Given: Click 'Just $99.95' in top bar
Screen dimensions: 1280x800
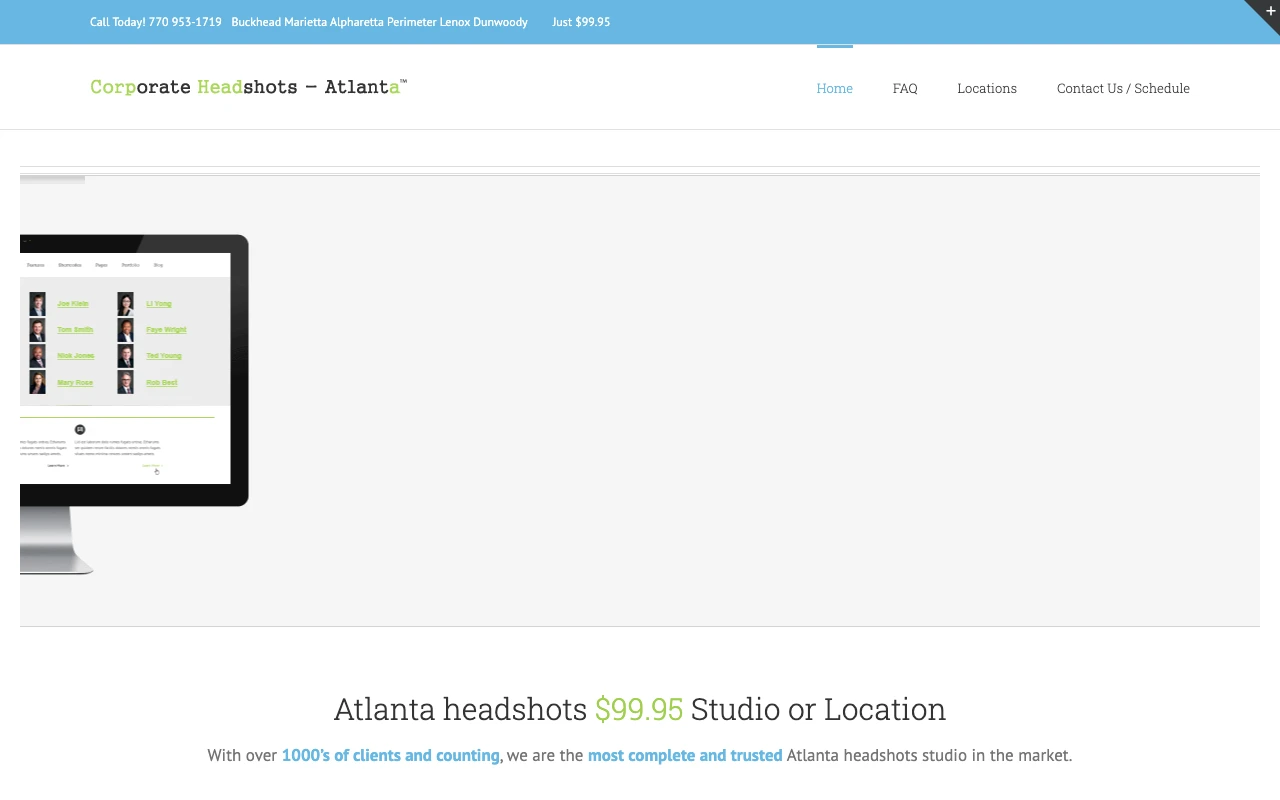Looking at the screenshot, I should (580, 22).
